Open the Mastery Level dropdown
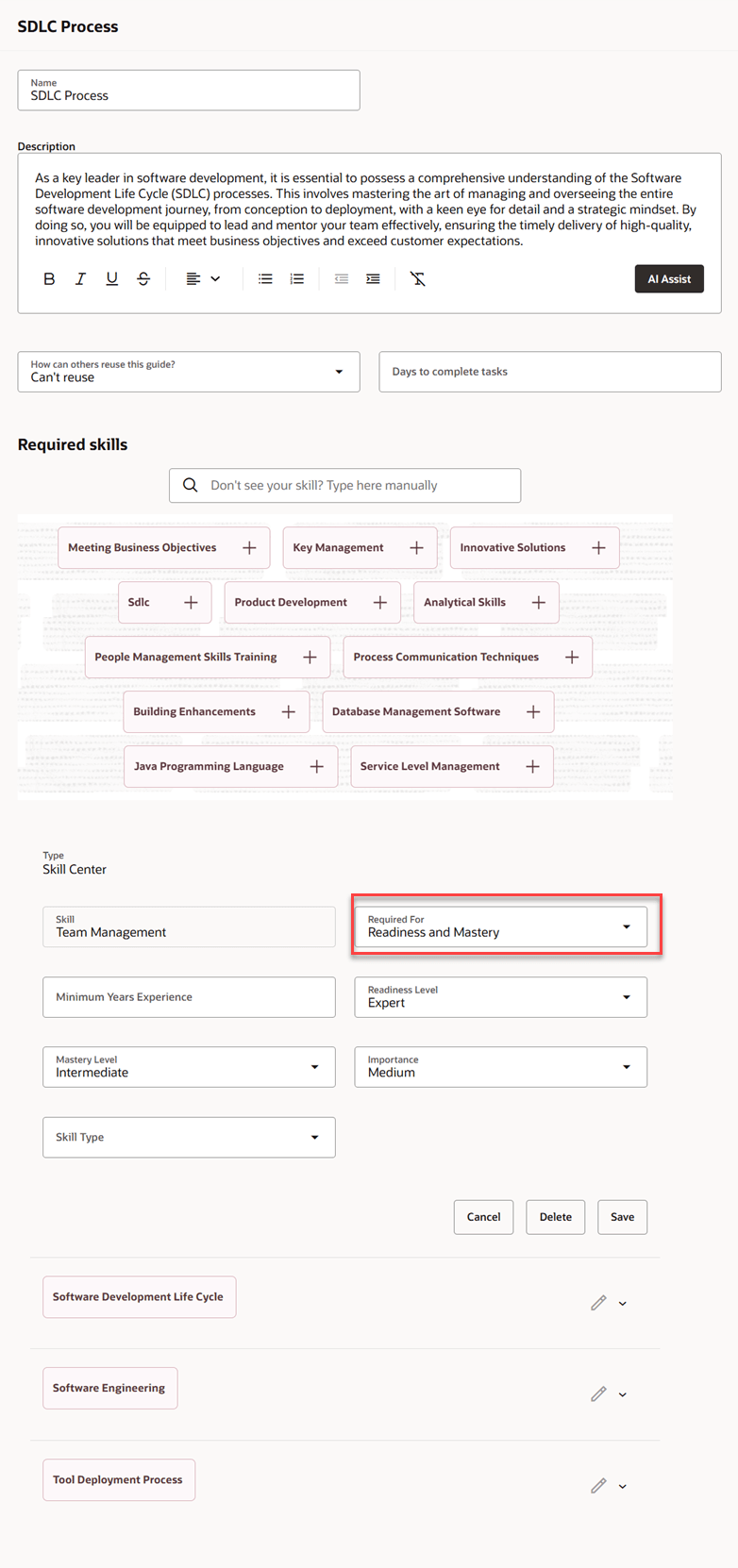 [x=189, y=1067]
